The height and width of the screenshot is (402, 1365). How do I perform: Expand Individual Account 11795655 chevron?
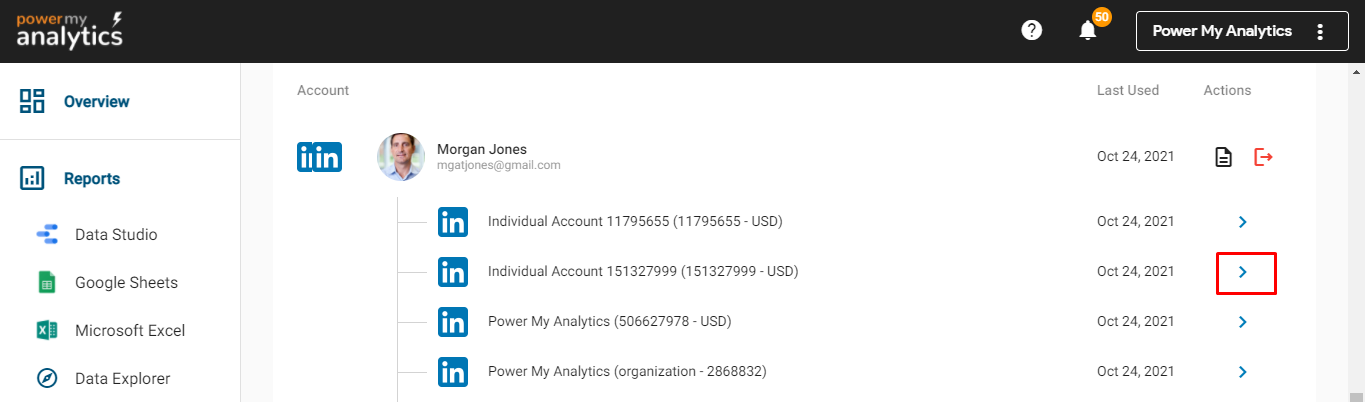(1243, 222)
